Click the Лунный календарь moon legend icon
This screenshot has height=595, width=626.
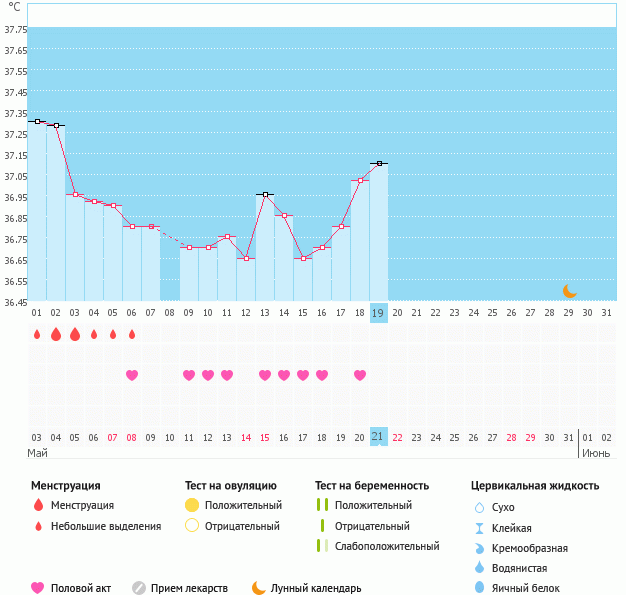[259, 588]
